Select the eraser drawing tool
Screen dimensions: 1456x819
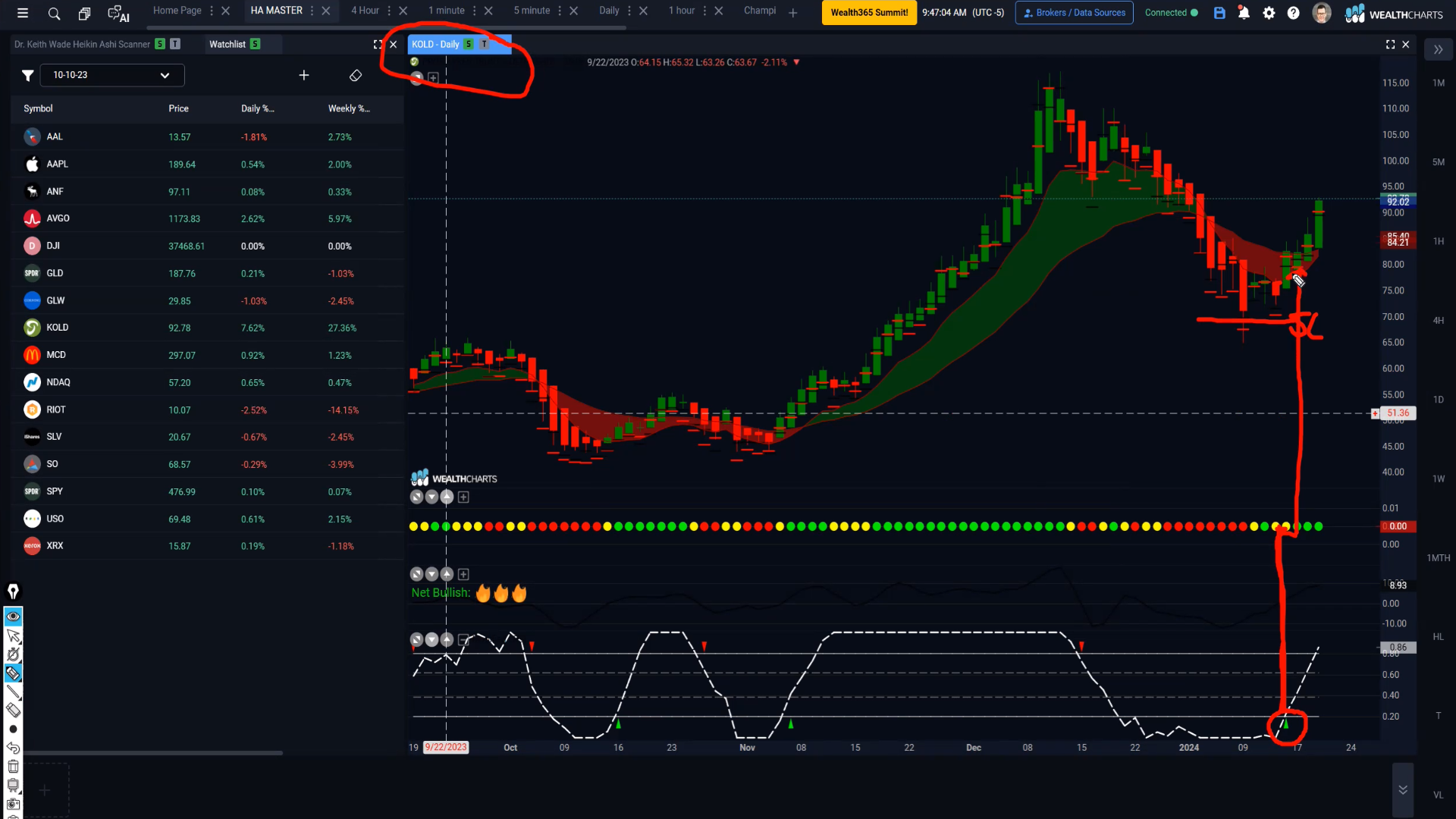point(13,711)
